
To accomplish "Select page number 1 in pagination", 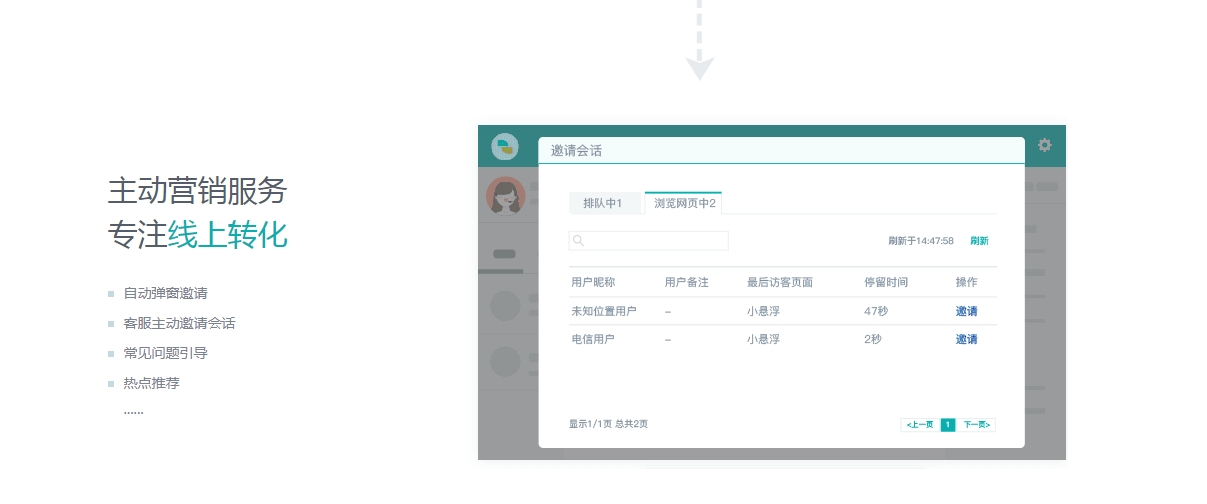I will [x=948, y=425].
